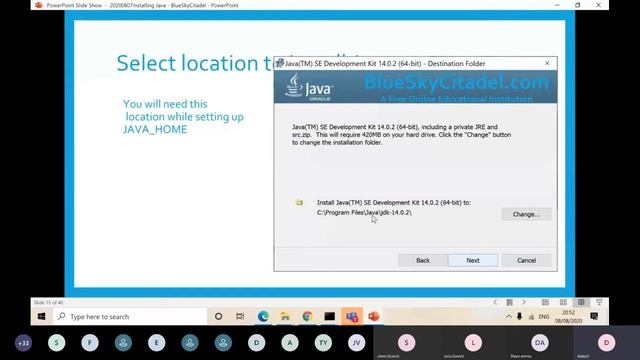Open the Windows Start menu
The width and height of the screenshot is (640, 360).
[42, 316]
